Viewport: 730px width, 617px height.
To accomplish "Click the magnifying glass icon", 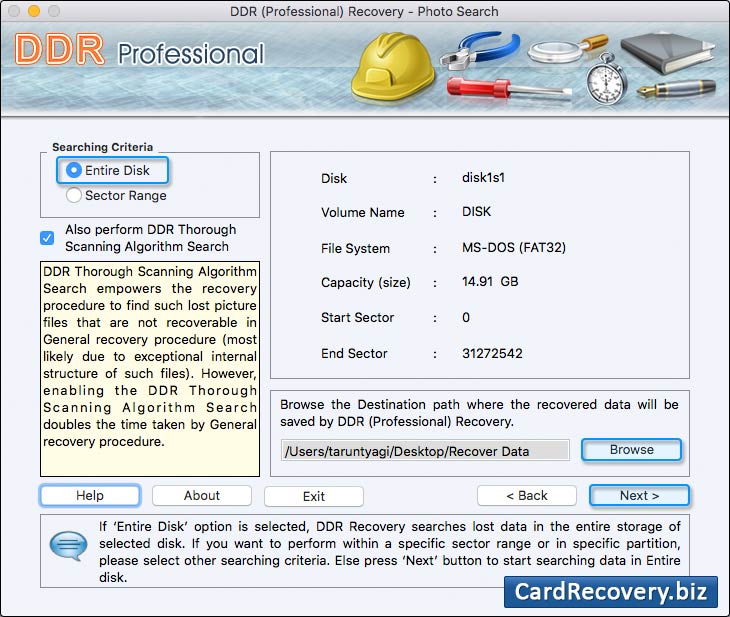I will click(567, 48).
